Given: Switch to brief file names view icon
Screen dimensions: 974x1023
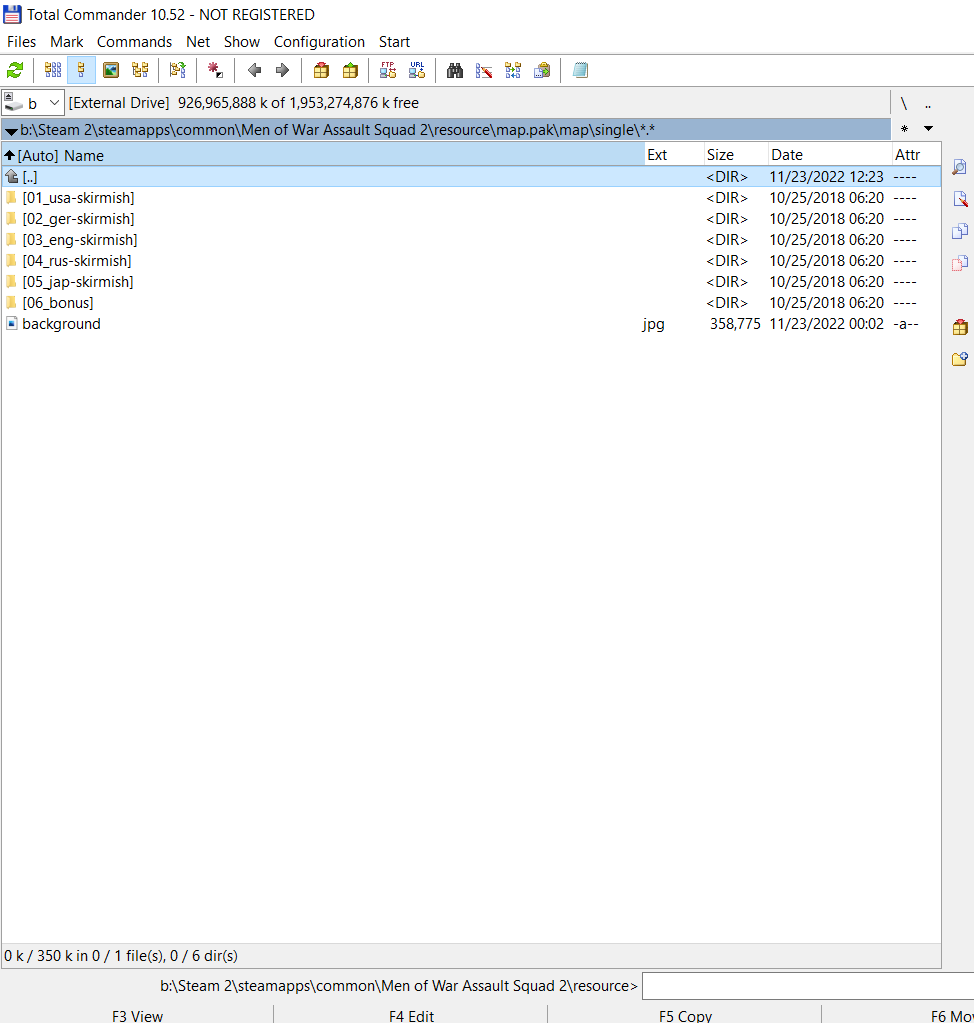Looking at the screenshot, I should tap(53, 70).
